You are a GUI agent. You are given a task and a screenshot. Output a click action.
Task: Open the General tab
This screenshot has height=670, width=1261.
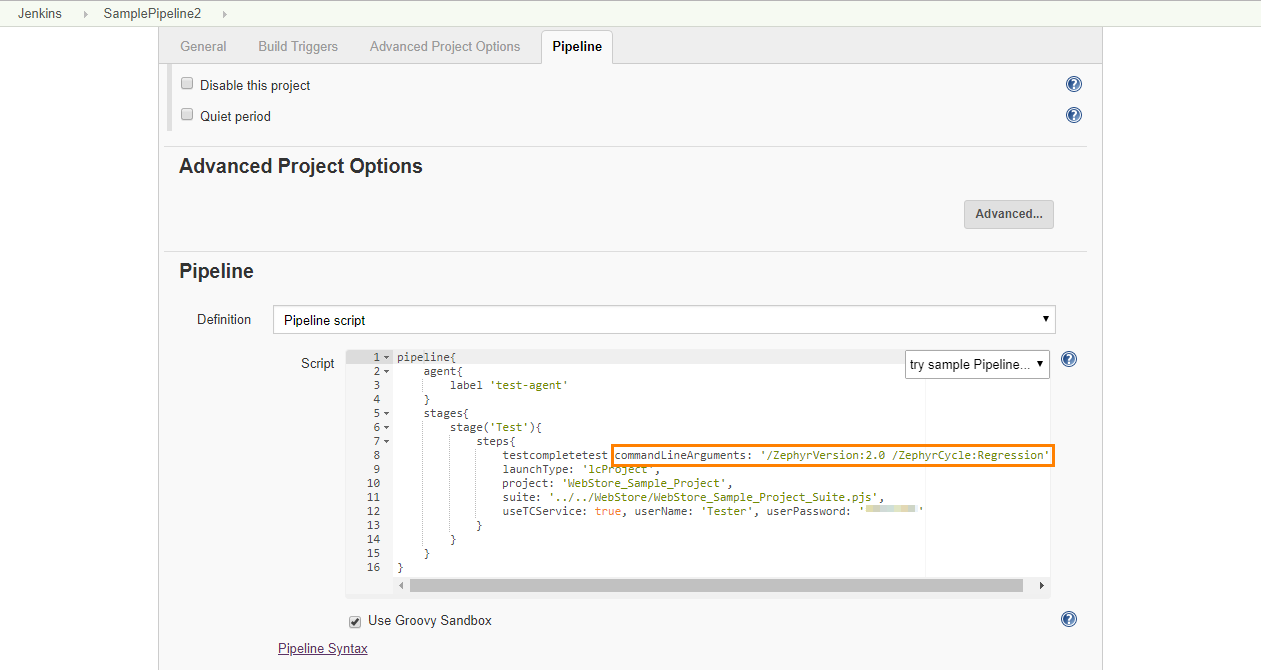tap(203, 46)
